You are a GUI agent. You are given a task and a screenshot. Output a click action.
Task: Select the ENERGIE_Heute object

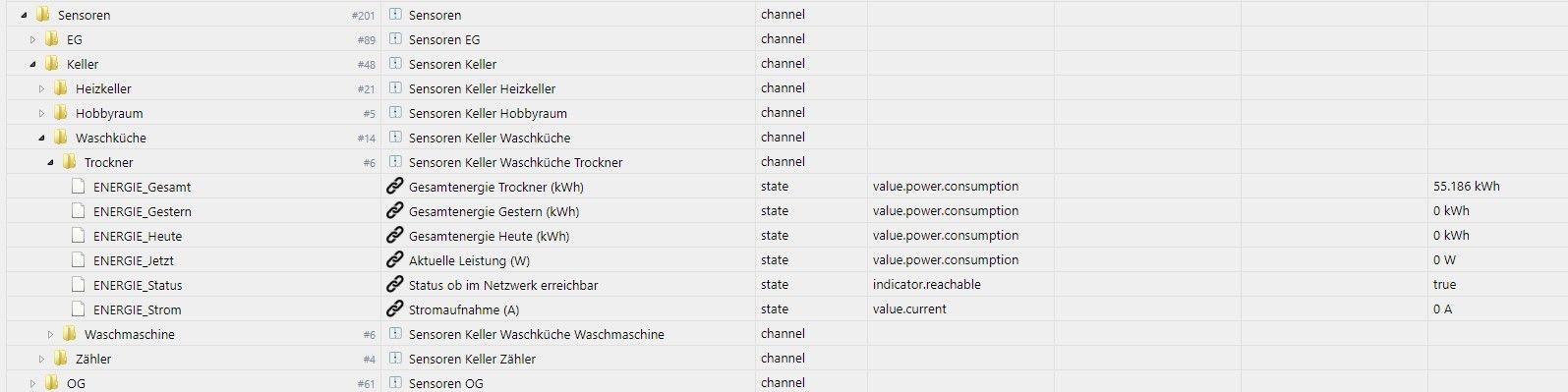pos(138,236)
